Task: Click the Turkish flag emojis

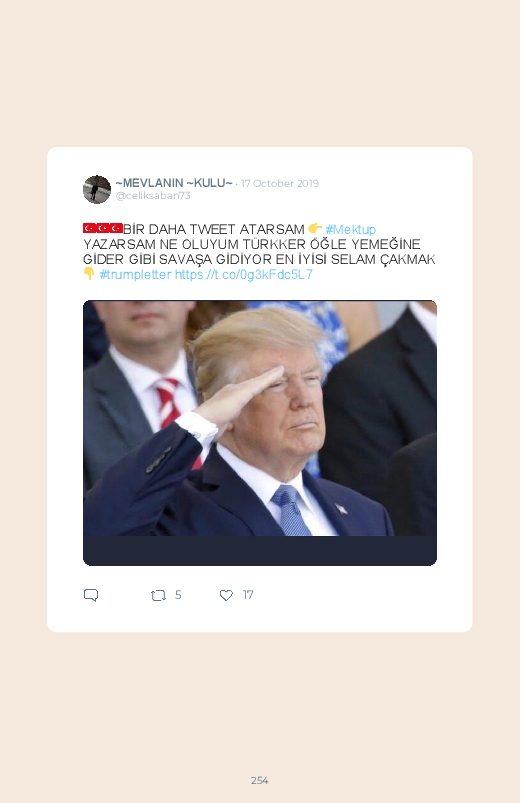Action: point(102,228)
